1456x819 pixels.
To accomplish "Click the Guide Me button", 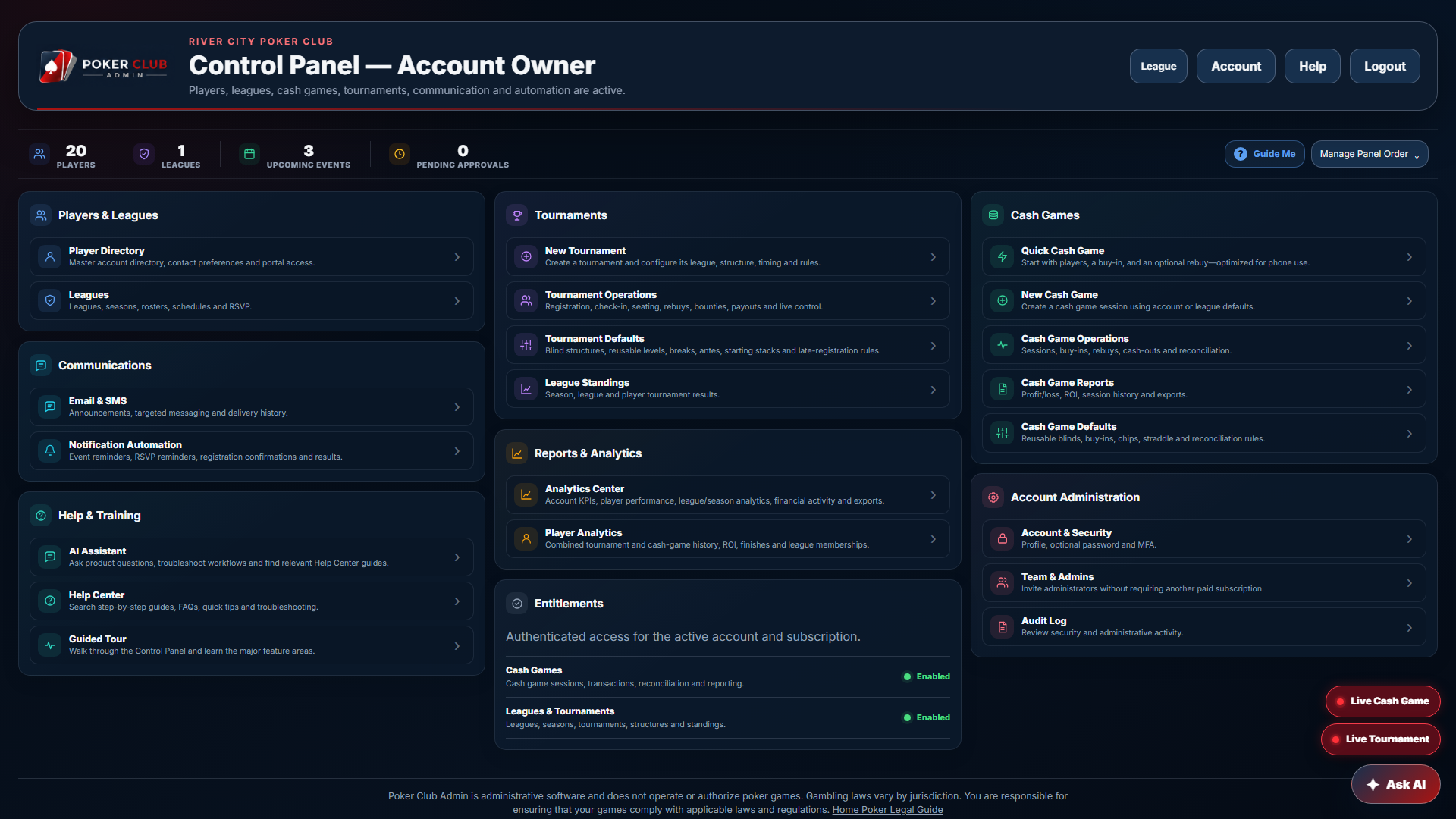I will tap(1265, 154).
